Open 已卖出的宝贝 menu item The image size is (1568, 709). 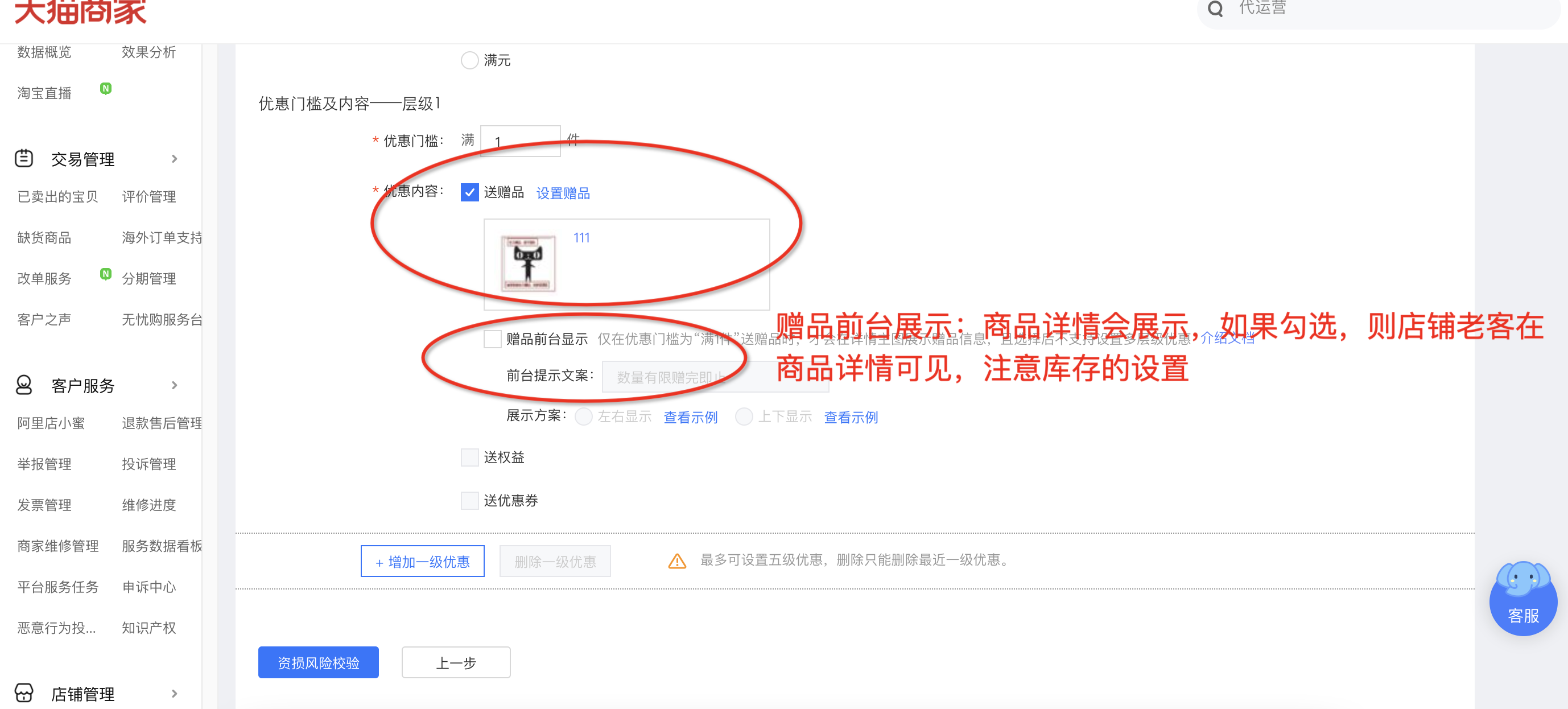tap(58, 196)
